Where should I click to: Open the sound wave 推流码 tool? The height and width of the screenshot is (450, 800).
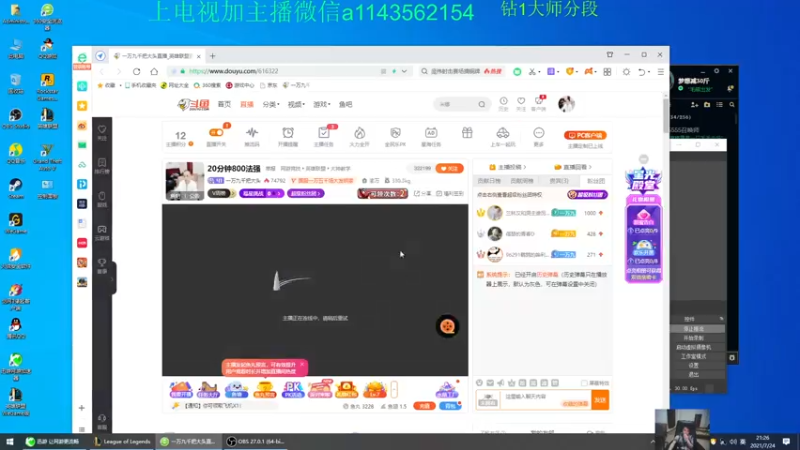tap(252, 133)
